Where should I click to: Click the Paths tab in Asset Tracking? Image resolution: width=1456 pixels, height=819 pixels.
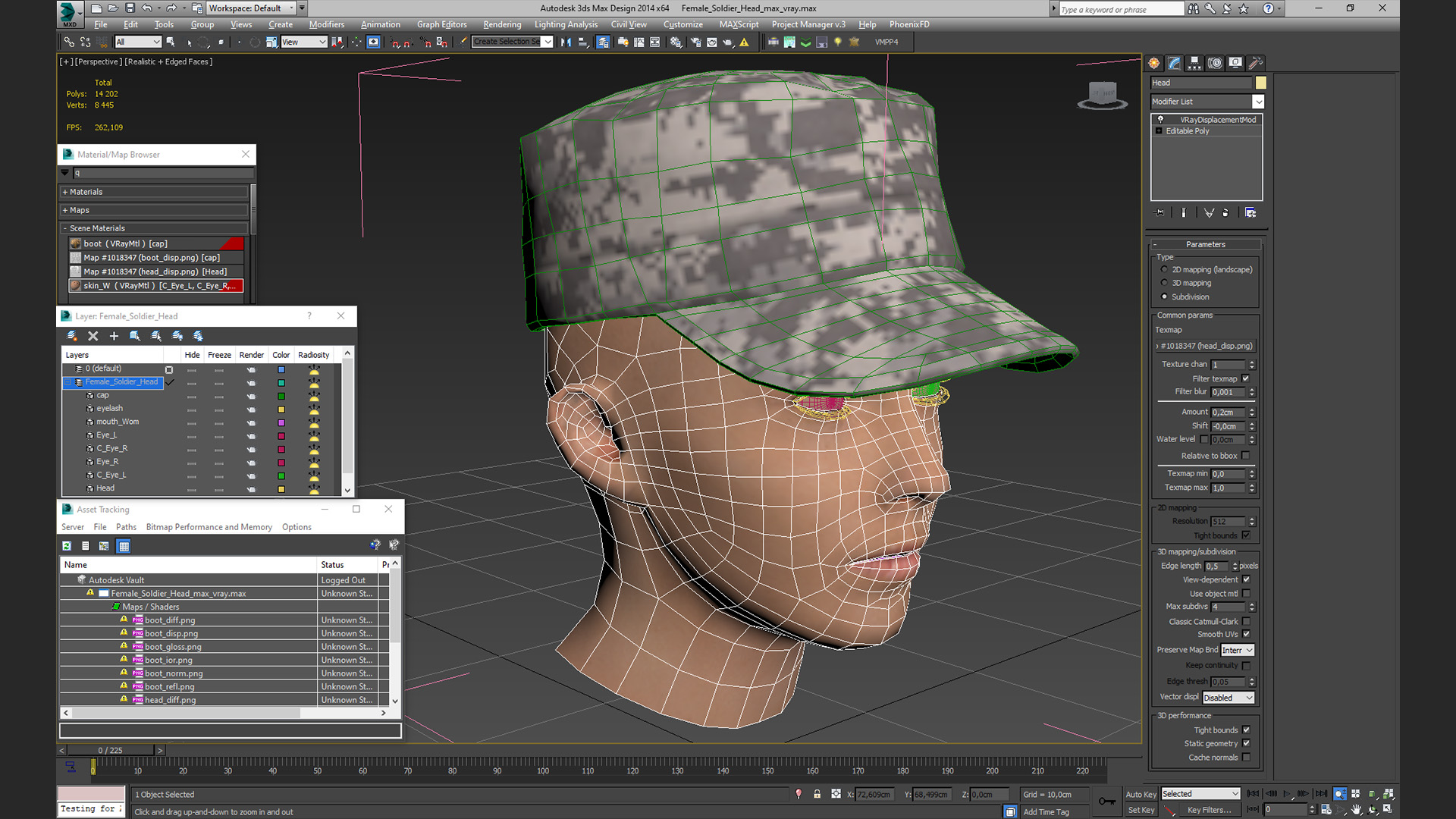pyautogui.click(x=125, y=527)
